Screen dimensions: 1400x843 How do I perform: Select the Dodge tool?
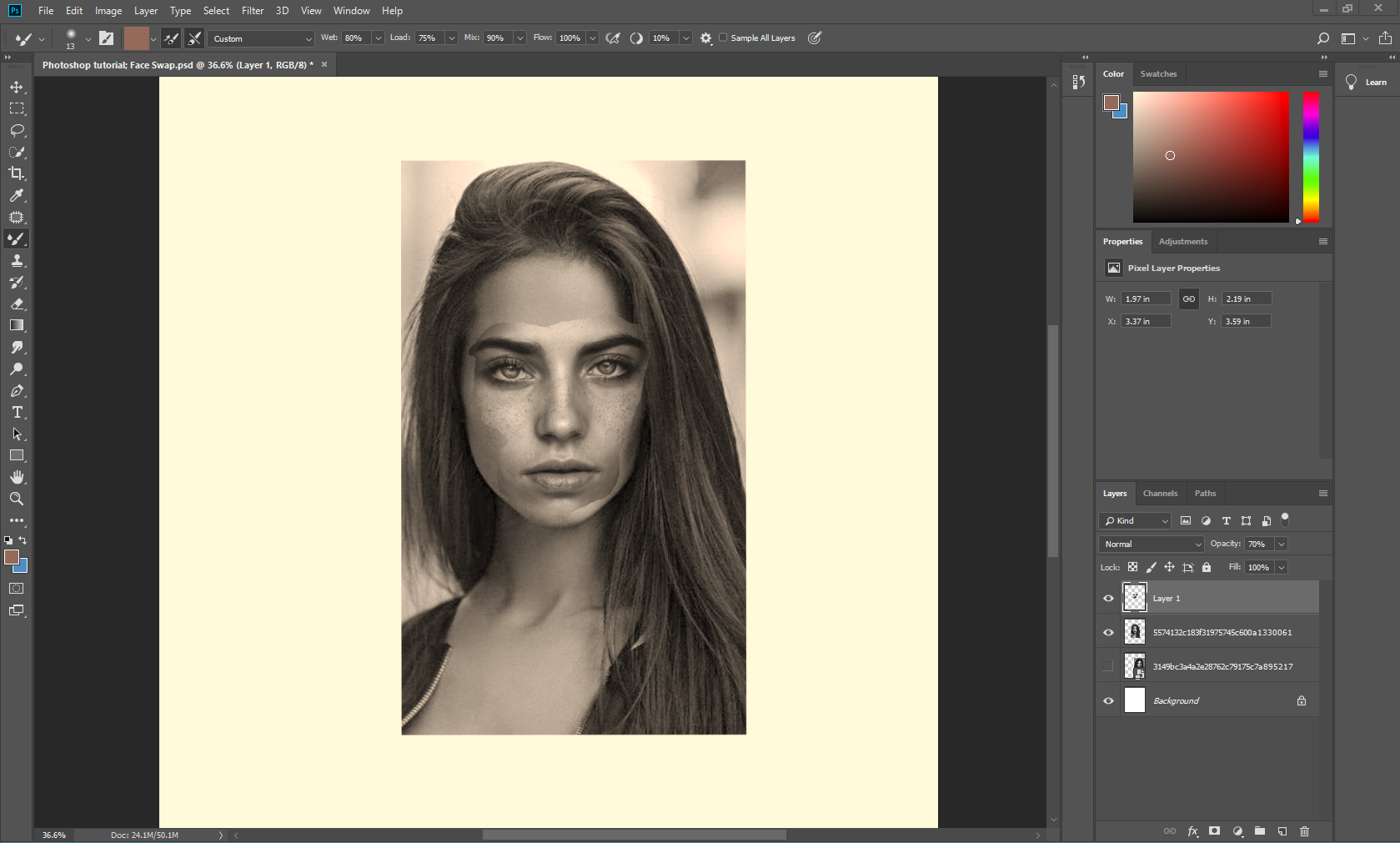[x=17, y=369]
